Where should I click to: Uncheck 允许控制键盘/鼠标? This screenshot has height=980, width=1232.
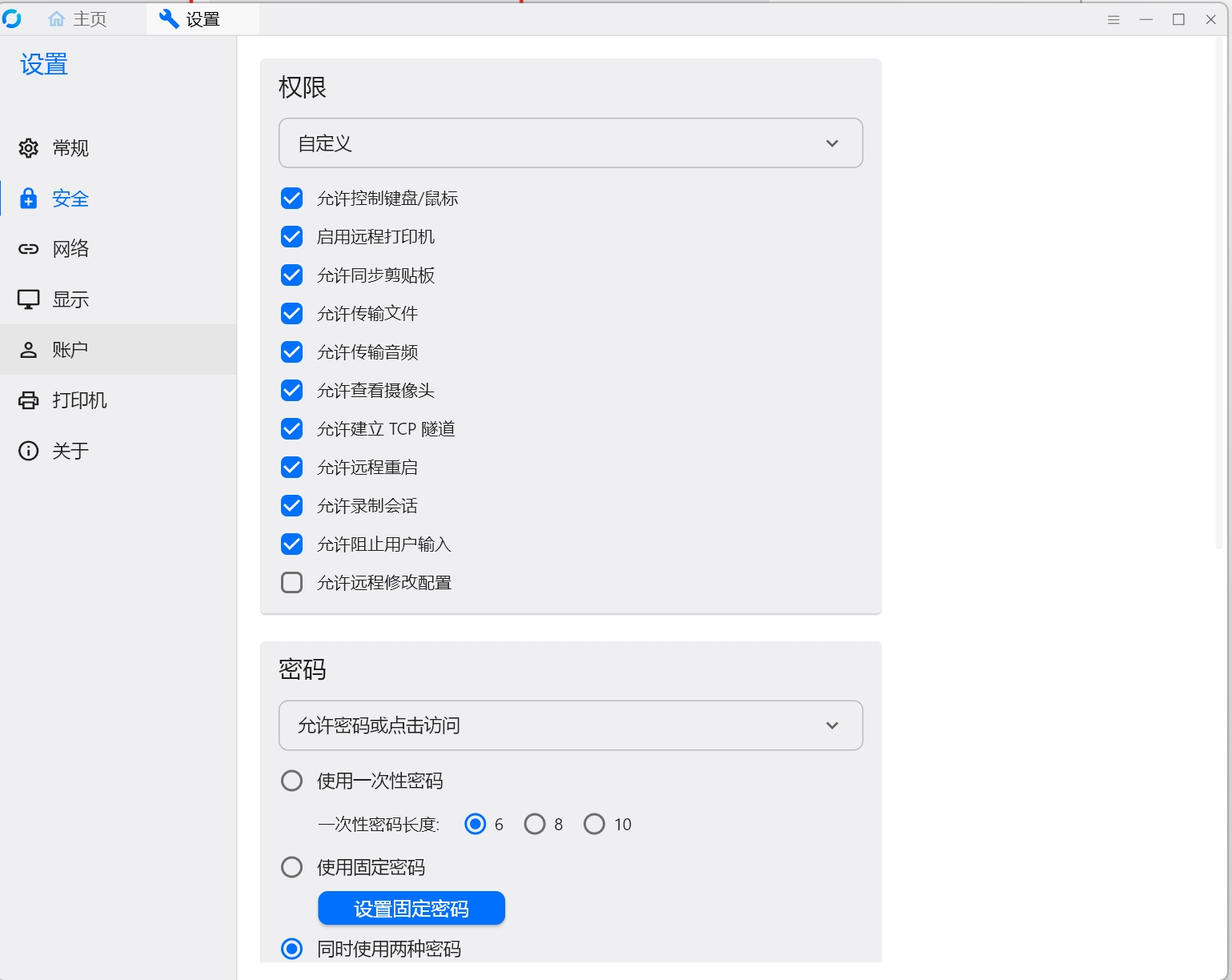click(x=292, y=199)
